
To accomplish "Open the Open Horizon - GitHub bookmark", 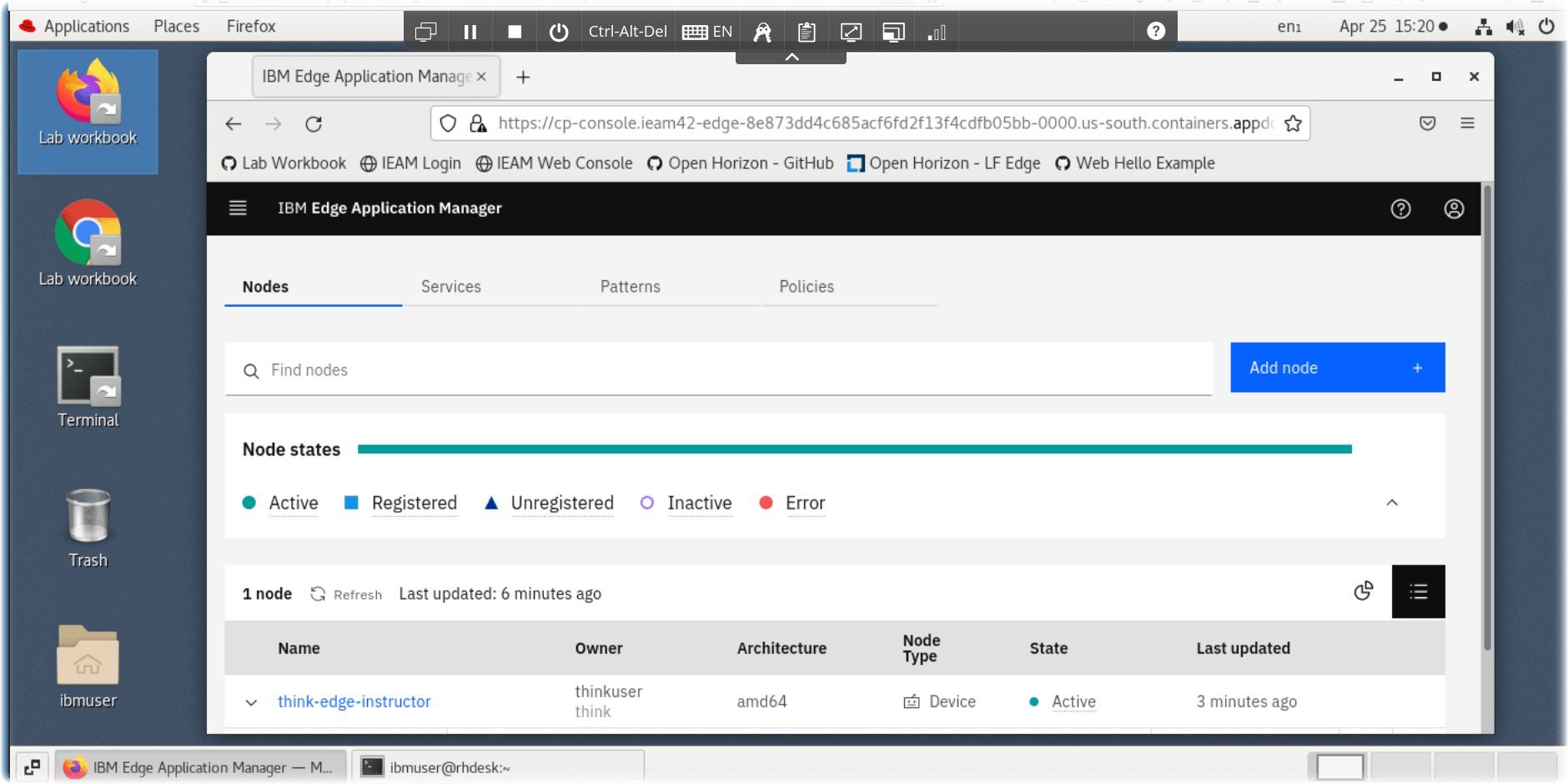I will pos(741,163).
